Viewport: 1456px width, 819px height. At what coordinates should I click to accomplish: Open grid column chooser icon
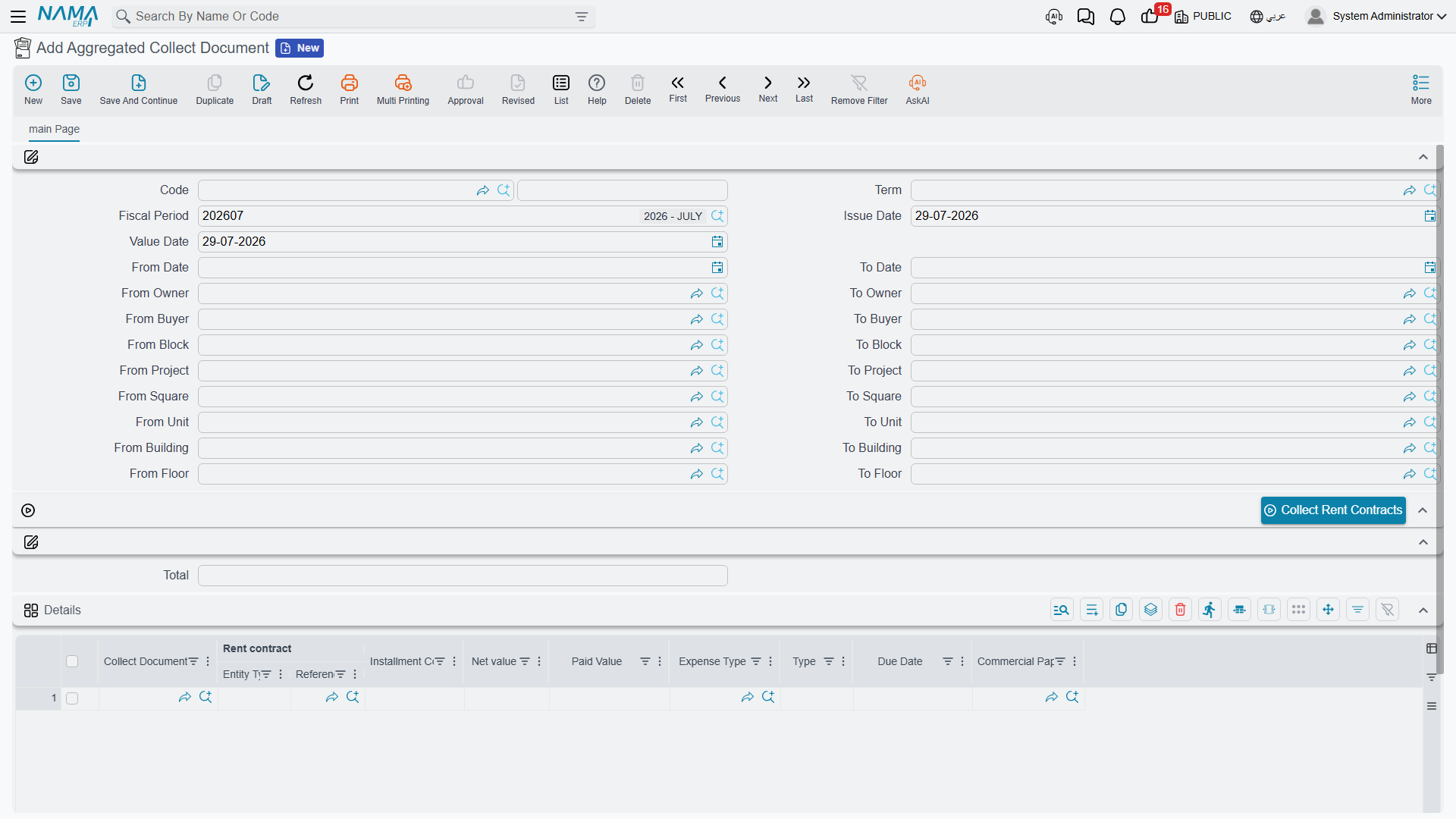(1432, 648)
